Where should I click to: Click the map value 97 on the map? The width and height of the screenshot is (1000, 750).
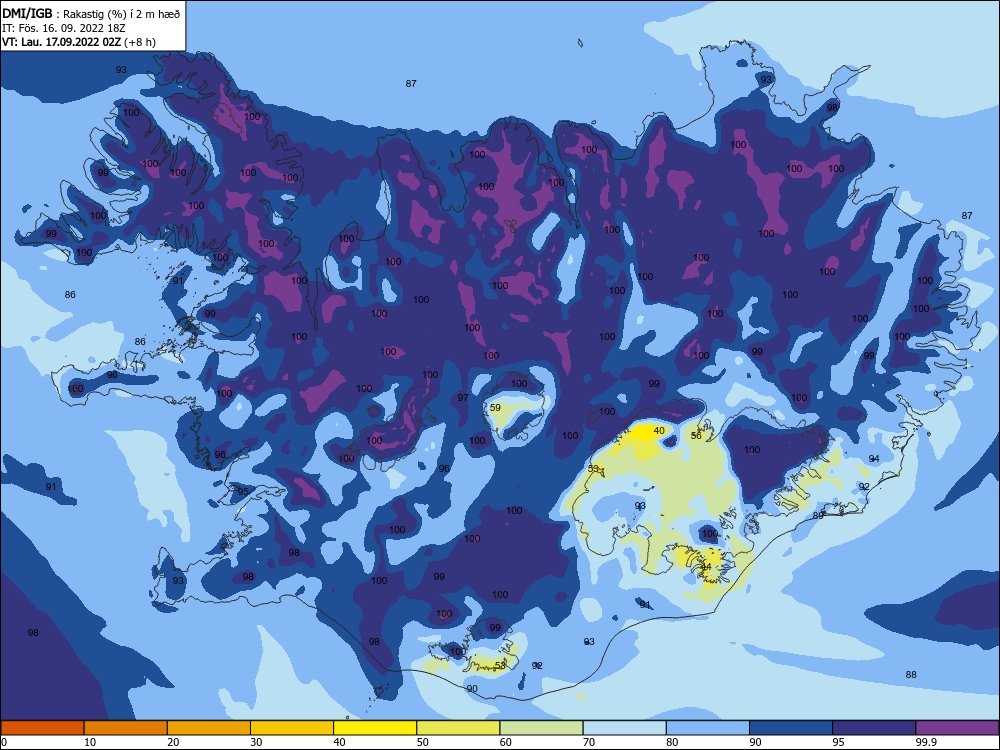click(x=463, y=397)
